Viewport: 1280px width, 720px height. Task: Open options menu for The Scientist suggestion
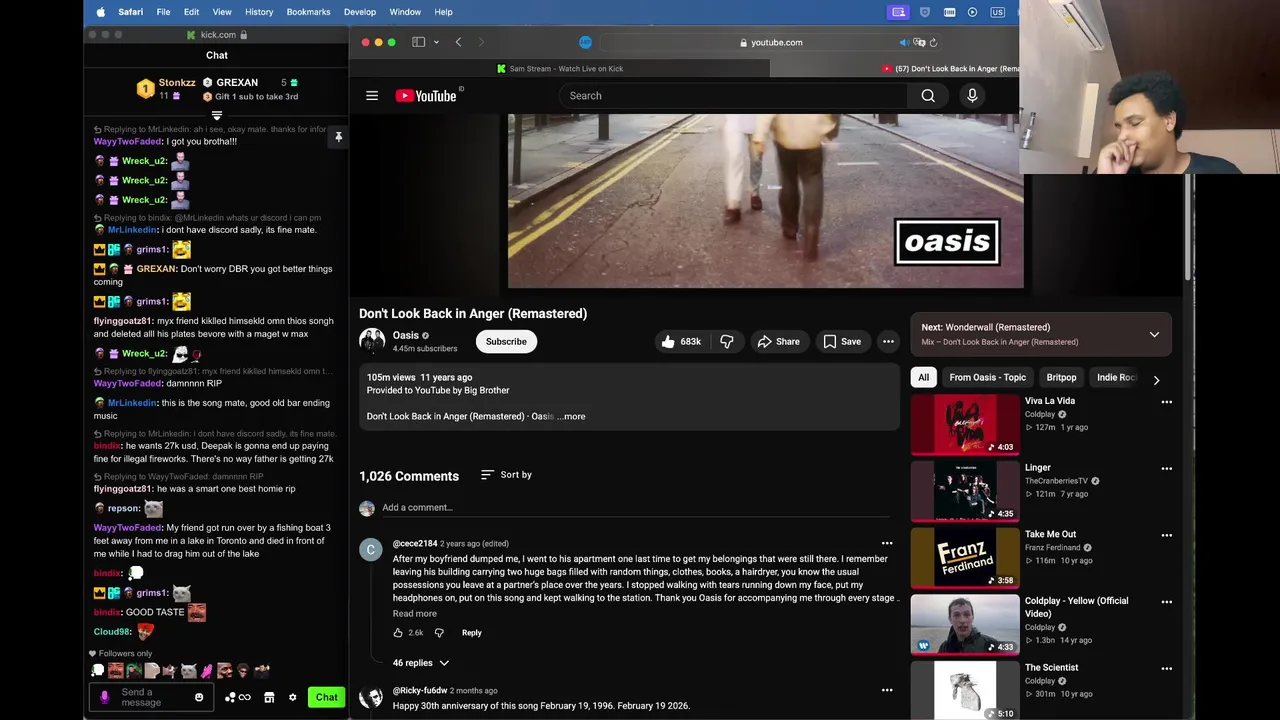(1166, 669)
